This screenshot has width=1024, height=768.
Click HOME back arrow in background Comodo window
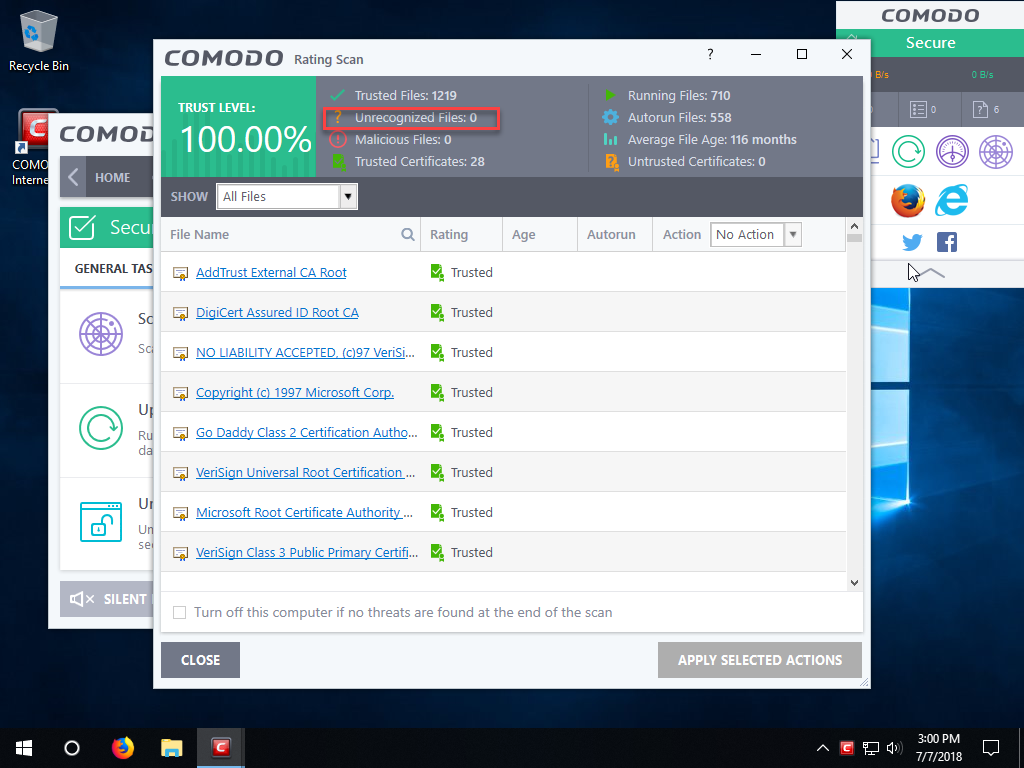click(74, 177)
